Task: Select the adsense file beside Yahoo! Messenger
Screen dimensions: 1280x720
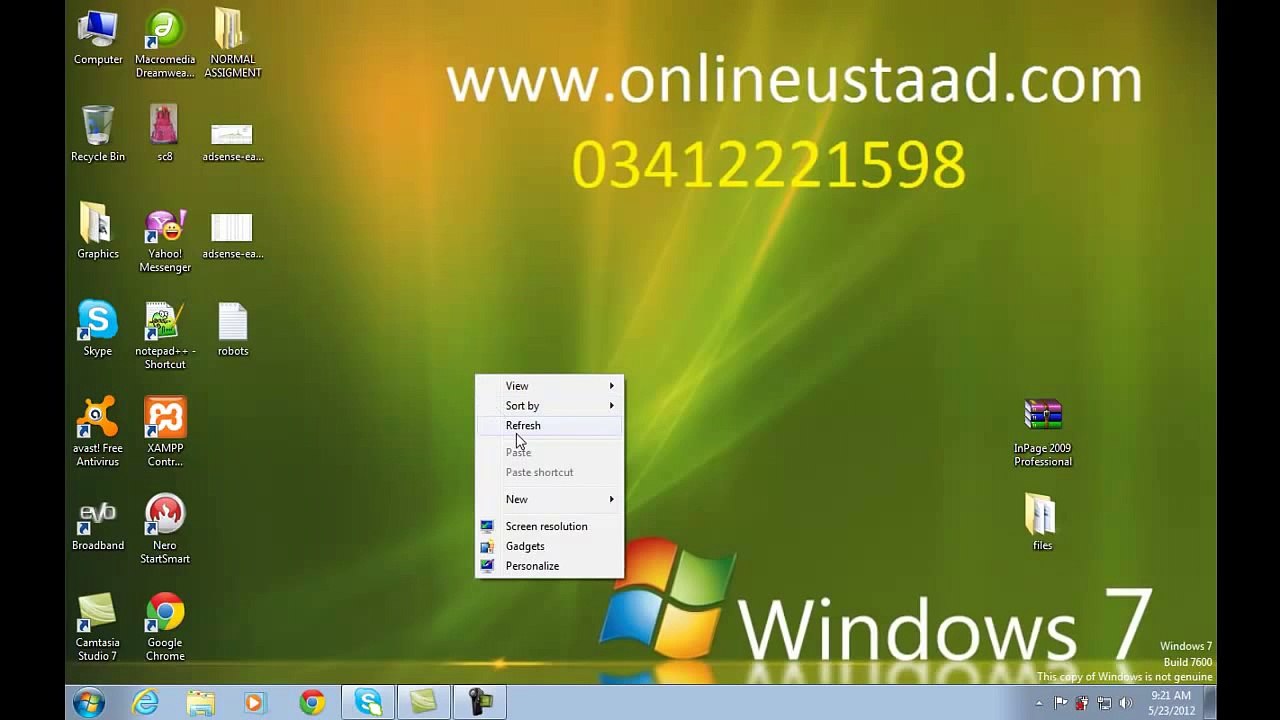Action: click(x=232, y=236)
